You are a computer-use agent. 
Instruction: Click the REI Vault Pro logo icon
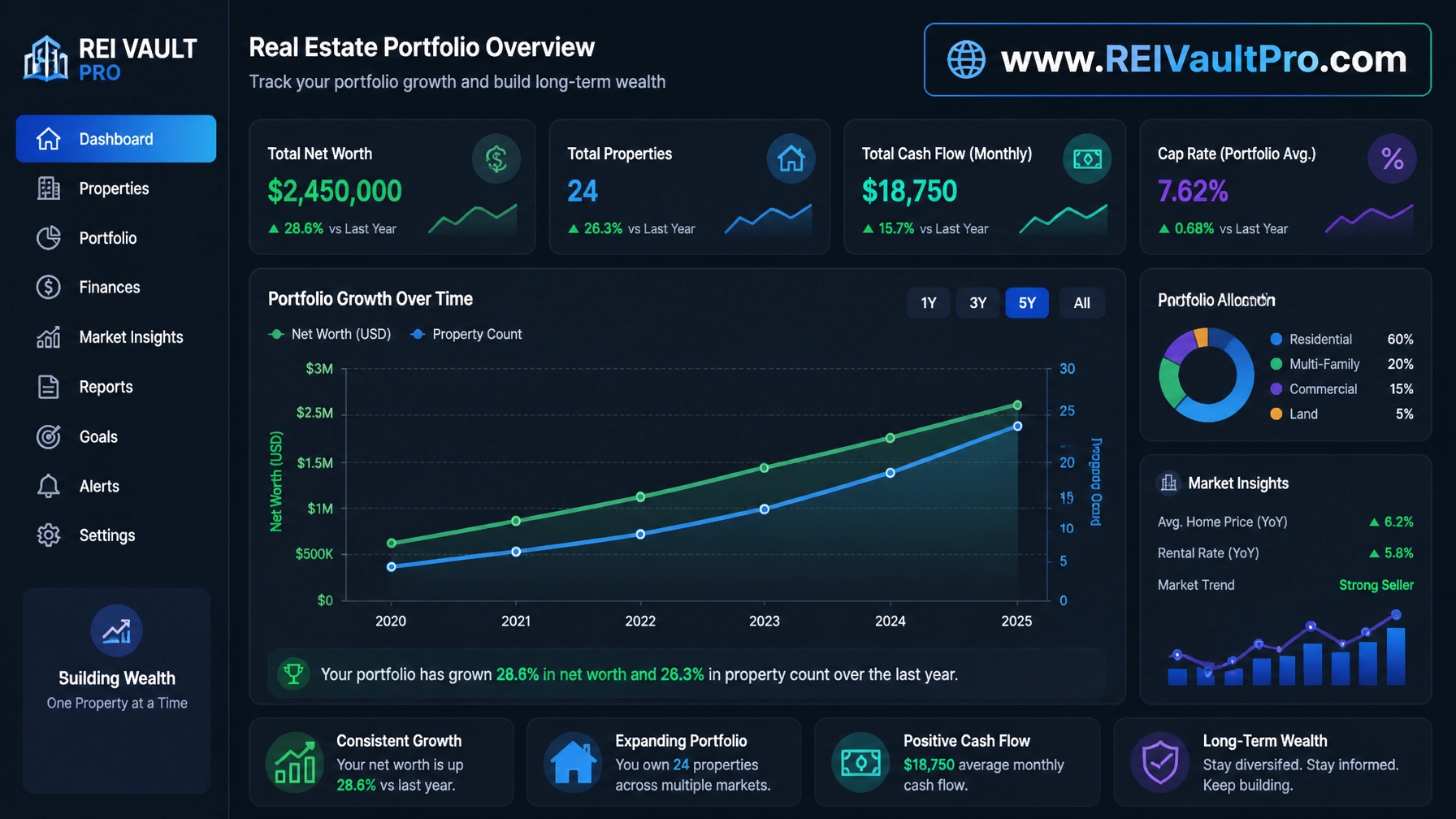pos(45,58)
